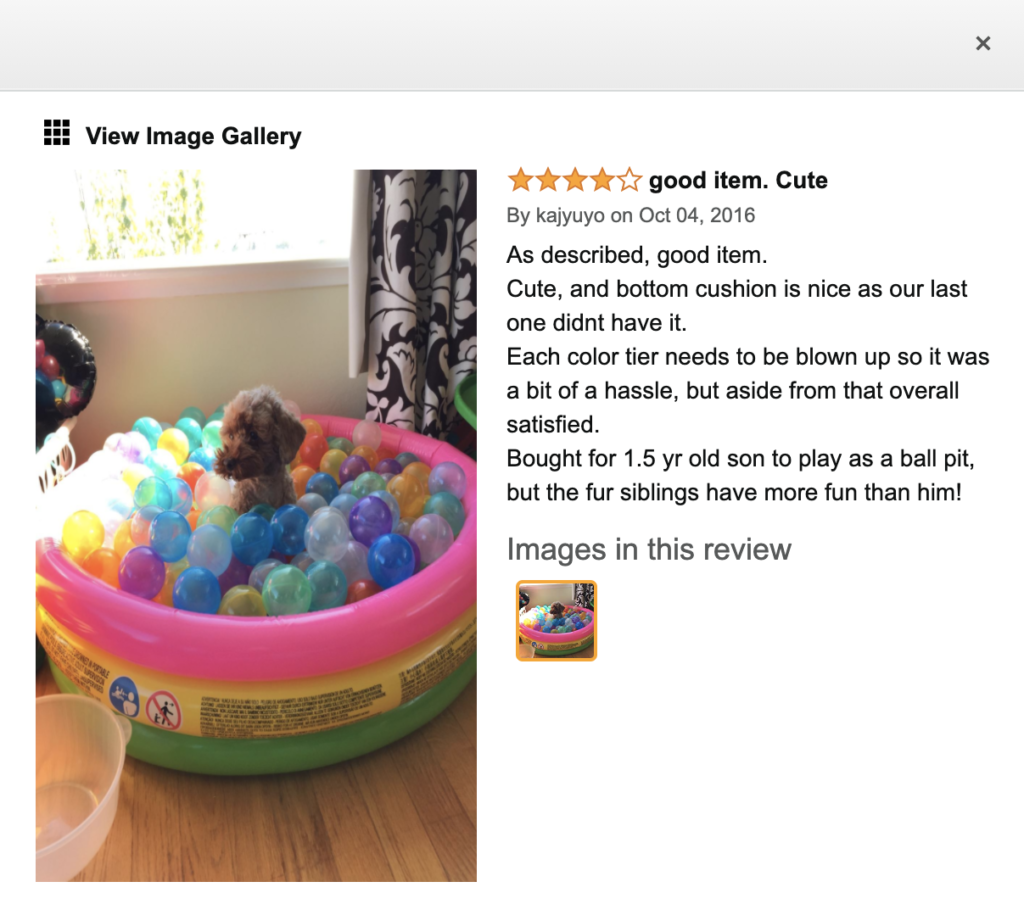1024x904 pixels.
Task: Click the grid icon beside View Image Gallery
Action: coord(57,133)
